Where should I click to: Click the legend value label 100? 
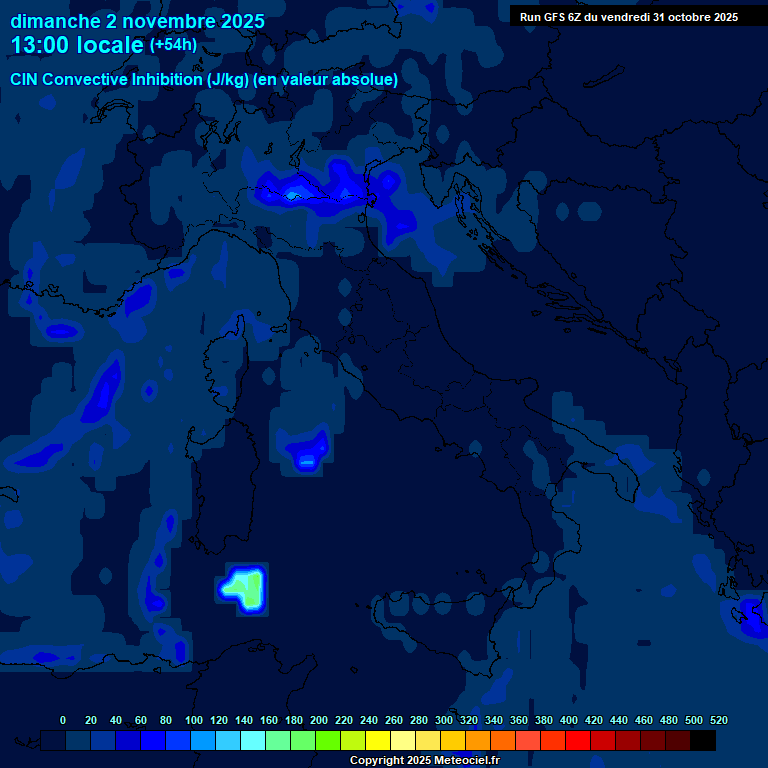(x=194, y=720)
